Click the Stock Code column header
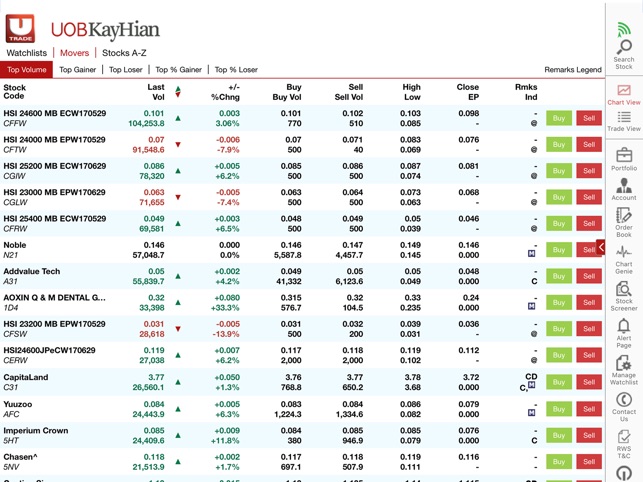643x482 pixels. tap(14, 92)
